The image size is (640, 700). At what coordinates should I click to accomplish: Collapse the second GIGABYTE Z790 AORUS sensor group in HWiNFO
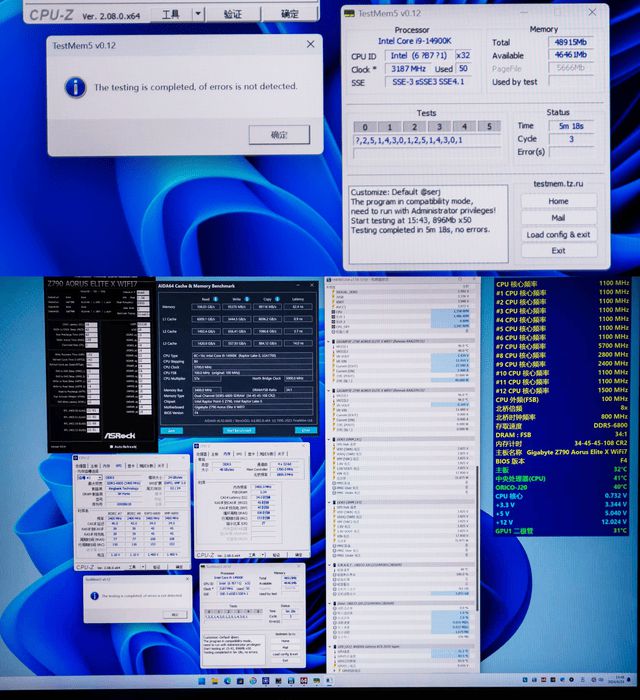point(329,390)
